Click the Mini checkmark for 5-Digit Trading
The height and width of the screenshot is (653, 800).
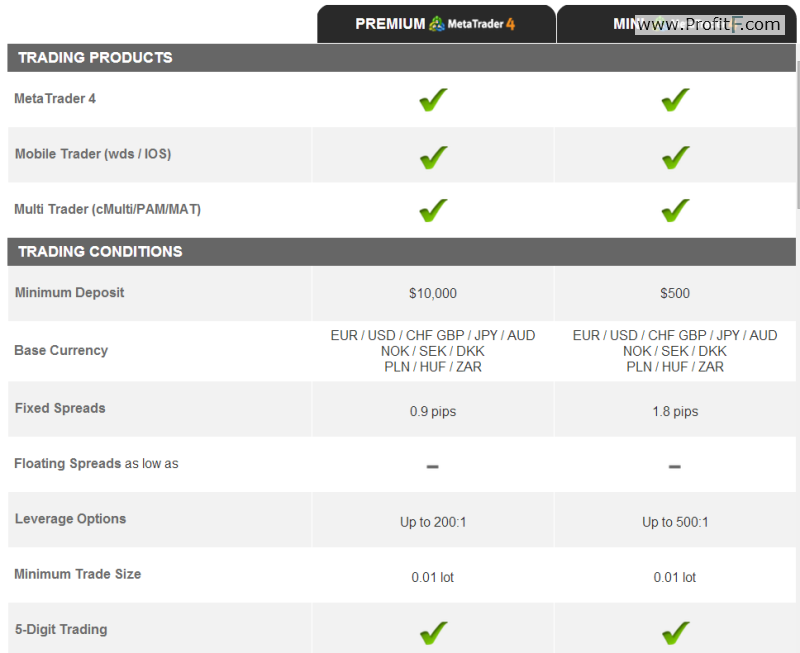coord(675,633)
